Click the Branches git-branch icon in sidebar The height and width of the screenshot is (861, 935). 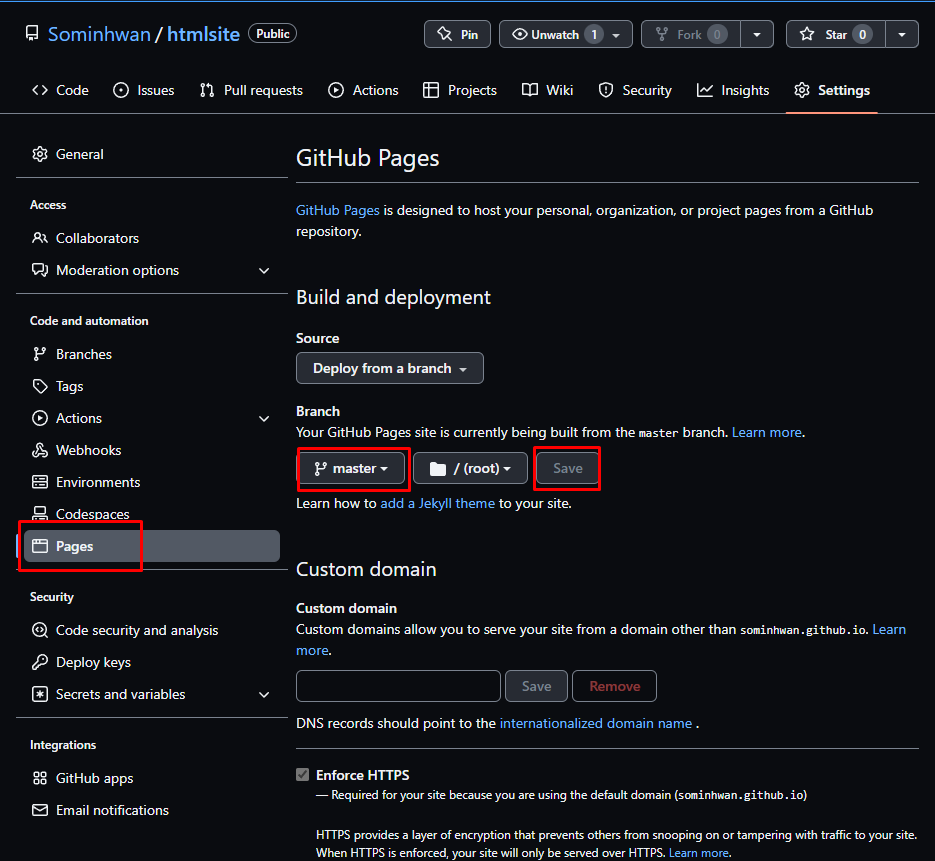[40, 354]
